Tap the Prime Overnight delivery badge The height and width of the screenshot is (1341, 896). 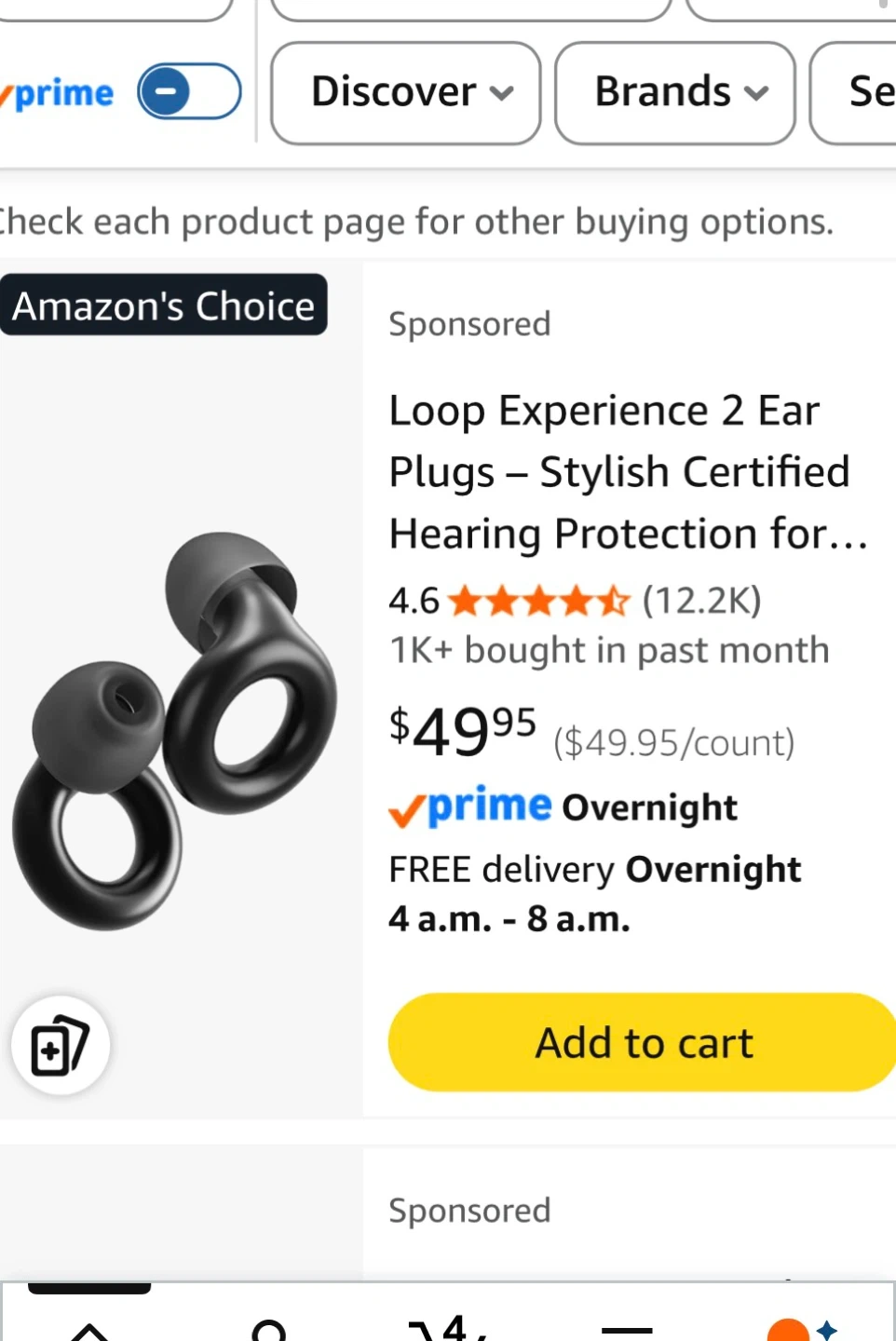[x=563, y=807]
